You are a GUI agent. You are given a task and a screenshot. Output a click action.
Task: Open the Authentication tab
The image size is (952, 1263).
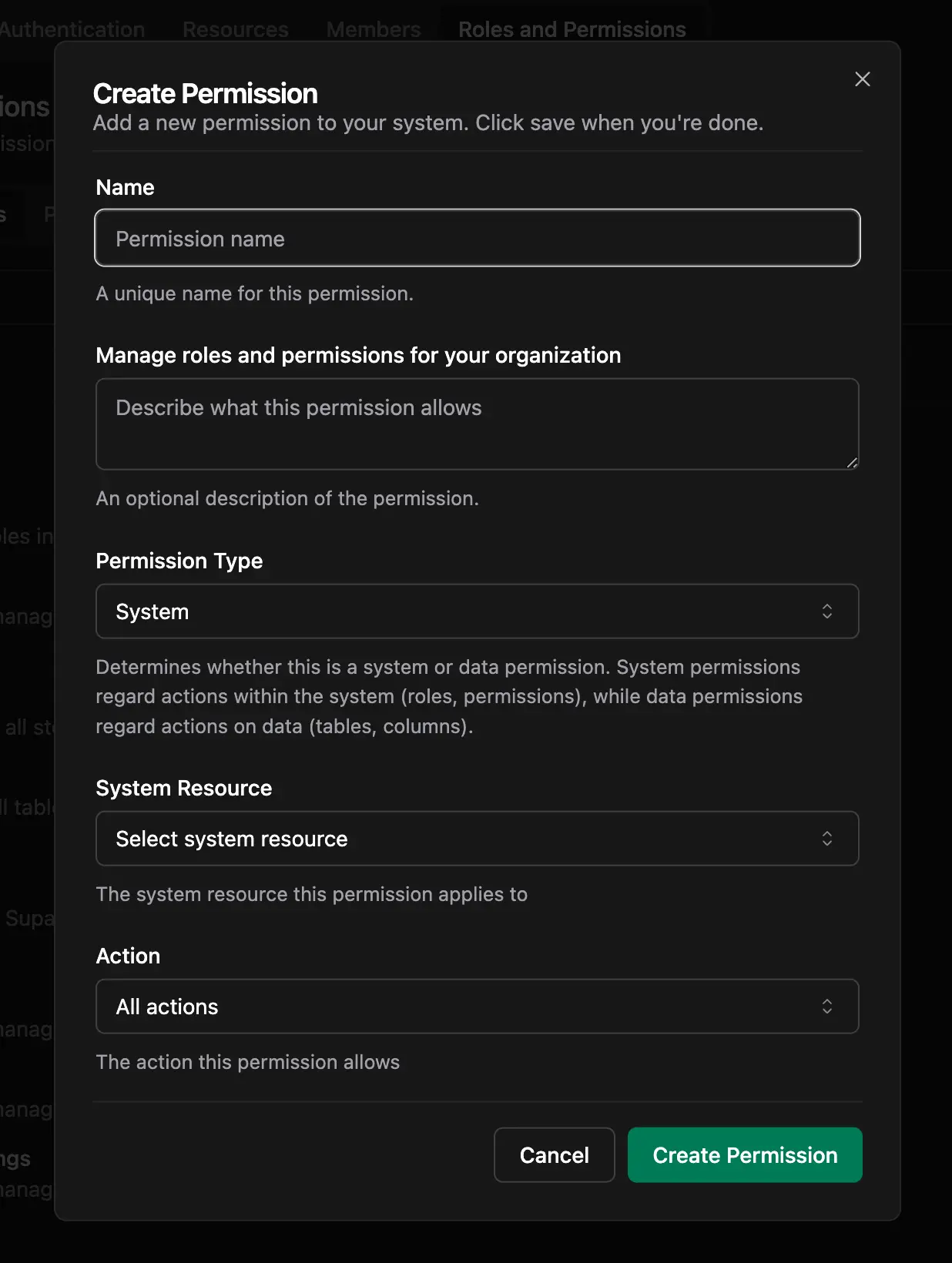tap(72, 29)
